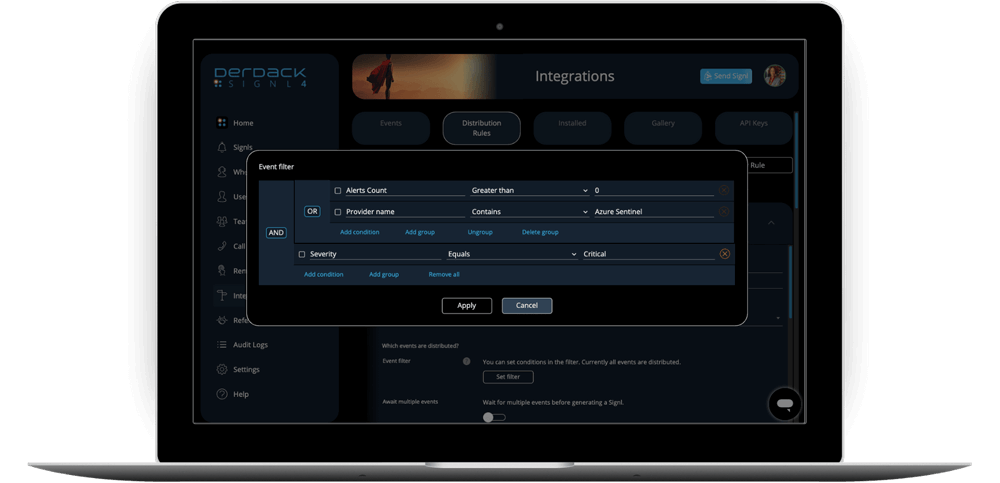Click the Ungroup link

click(x=480, y=232)
